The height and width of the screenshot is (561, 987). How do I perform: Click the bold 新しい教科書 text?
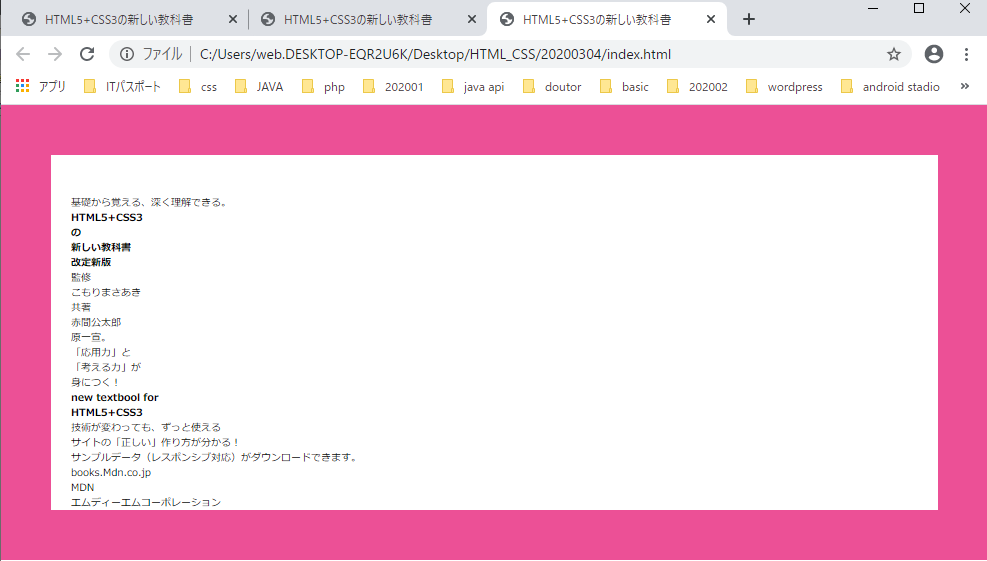(x=101, y=247)
